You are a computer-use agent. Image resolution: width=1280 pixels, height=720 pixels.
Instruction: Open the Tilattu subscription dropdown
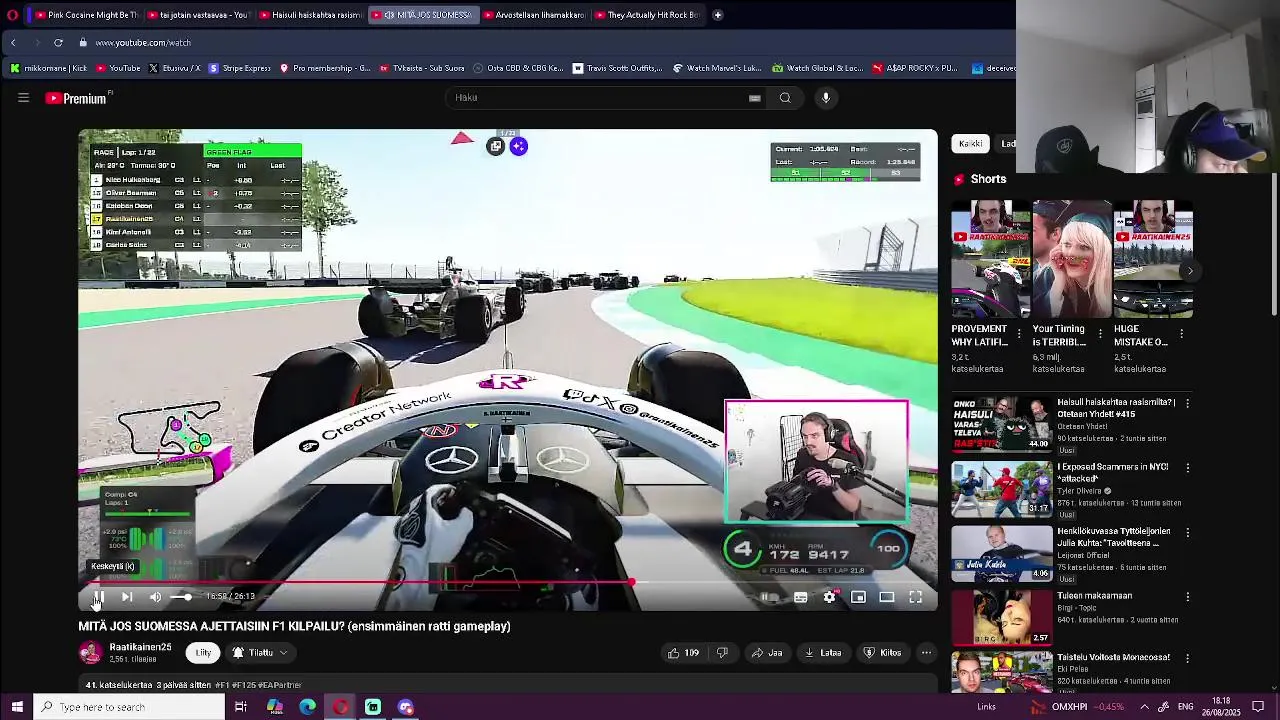[260, 653]
